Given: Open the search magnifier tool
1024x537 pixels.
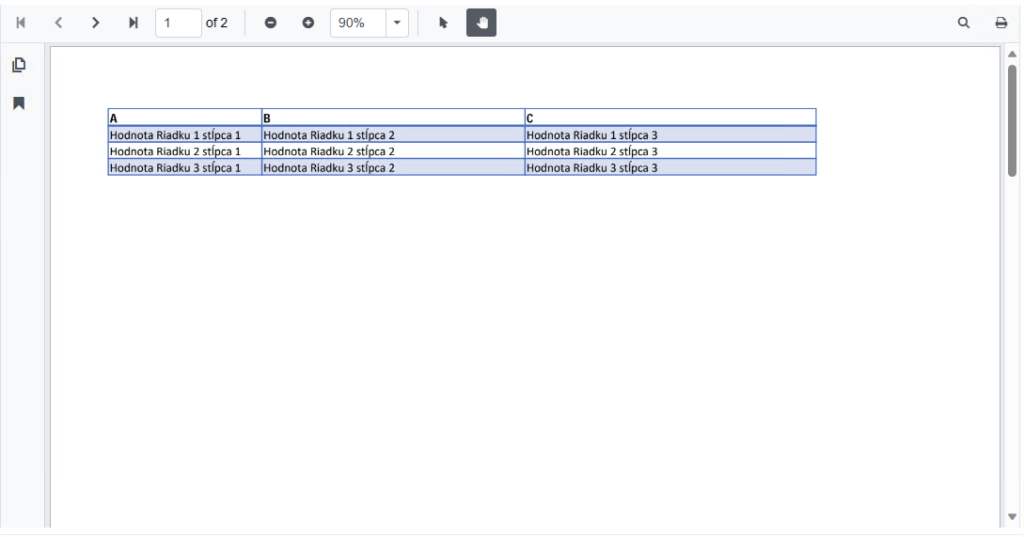Looking at the screenshot, I should pyautogui.click(x=964, y=23).
